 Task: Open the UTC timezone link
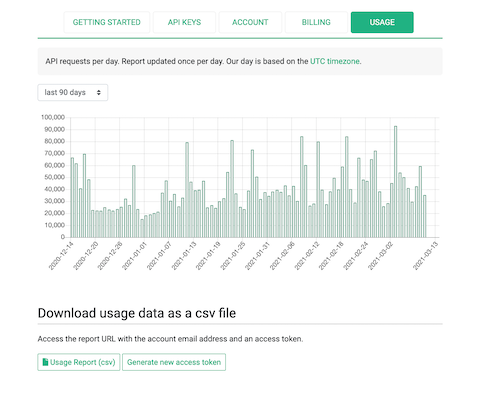pos(335,61)
